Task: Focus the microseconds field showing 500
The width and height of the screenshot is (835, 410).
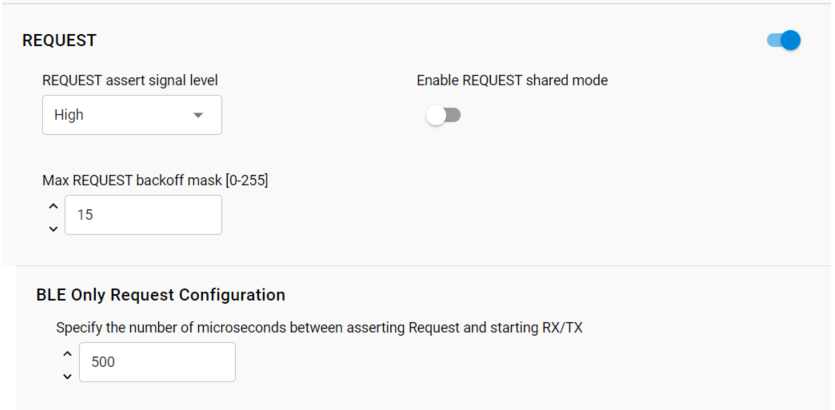Action: 157,362
